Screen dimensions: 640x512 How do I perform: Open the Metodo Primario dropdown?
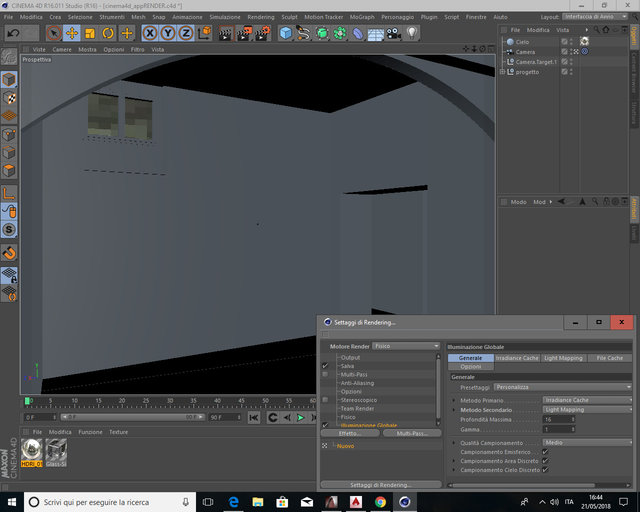587,400
